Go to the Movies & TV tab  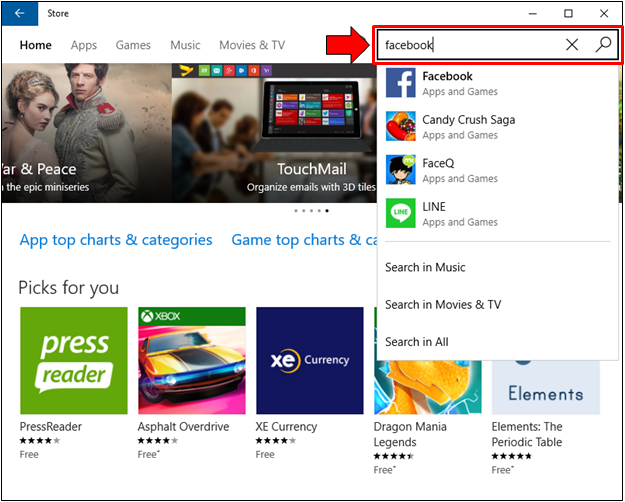point(252,45)
